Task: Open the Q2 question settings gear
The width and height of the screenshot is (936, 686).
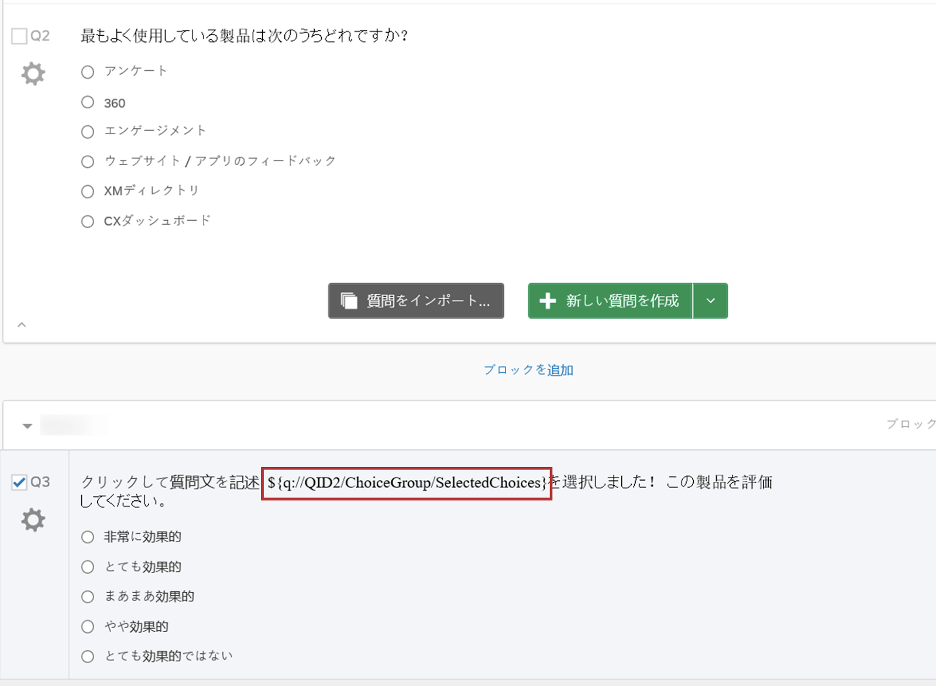Action: [x=33, y=74]
